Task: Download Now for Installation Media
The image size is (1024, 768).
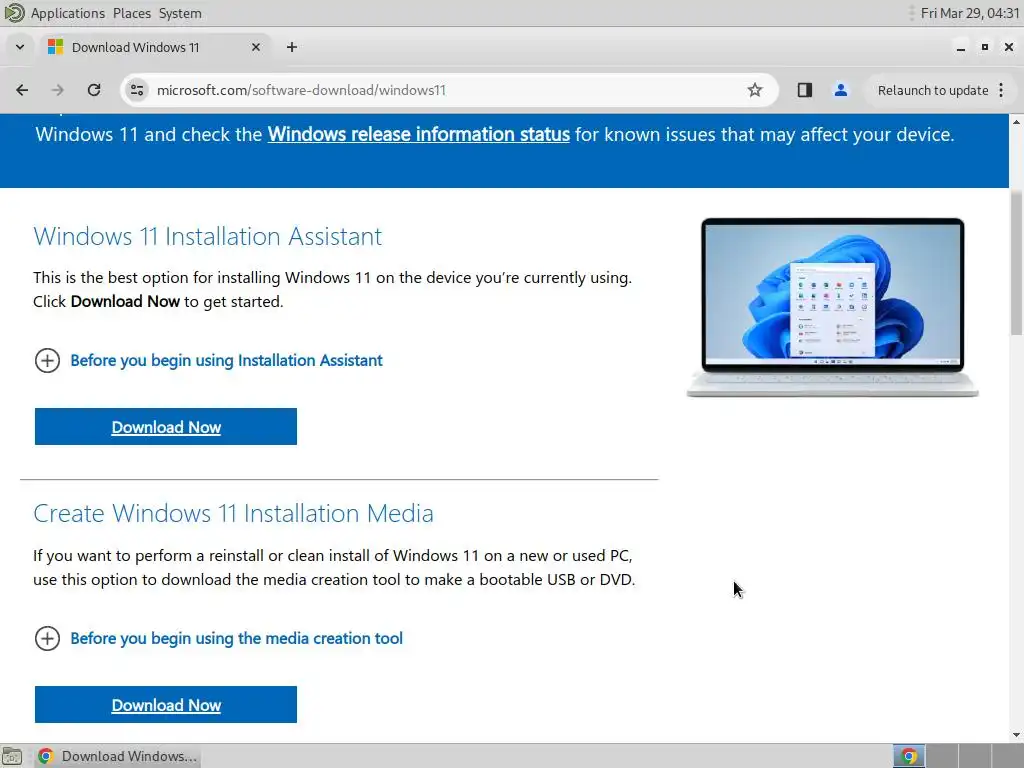Action: (166, 705)
